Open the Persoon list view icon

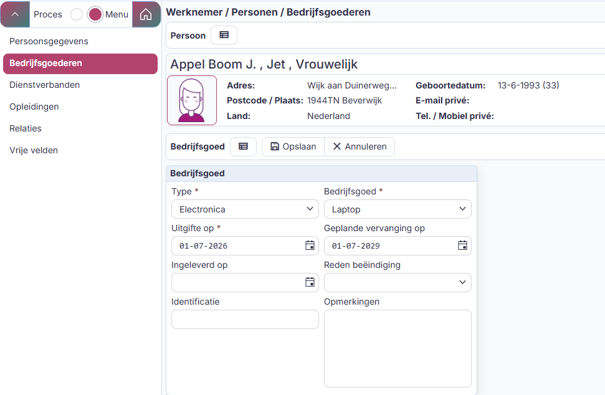224,35
